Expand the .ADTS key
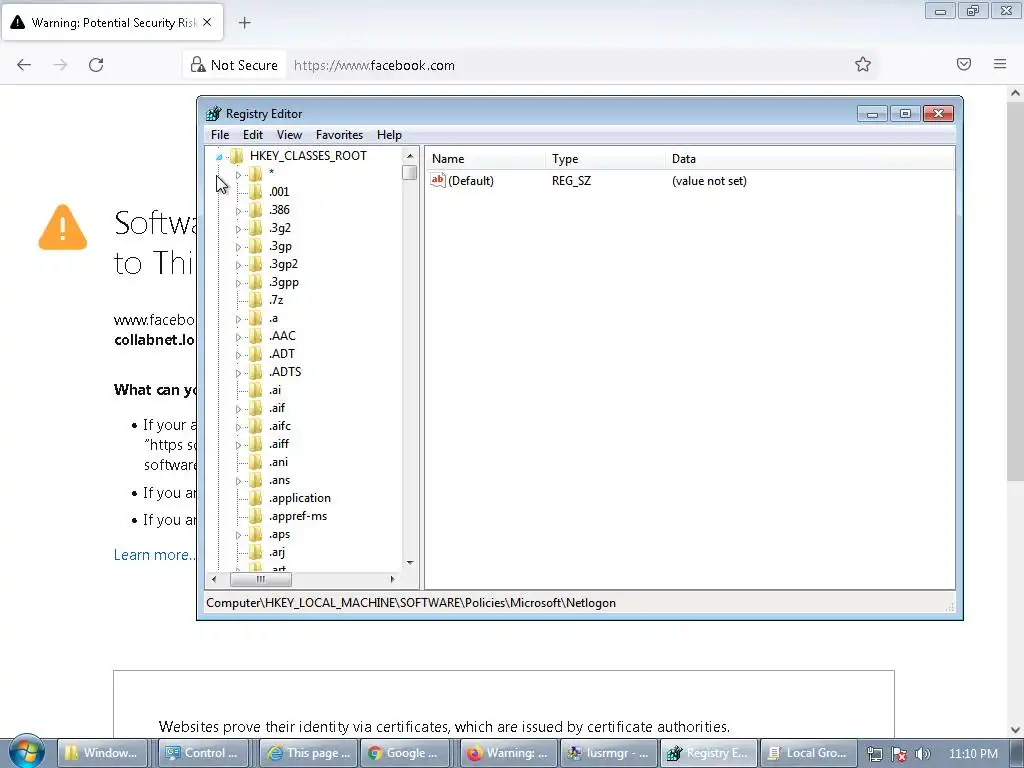 tap(238, 372)
